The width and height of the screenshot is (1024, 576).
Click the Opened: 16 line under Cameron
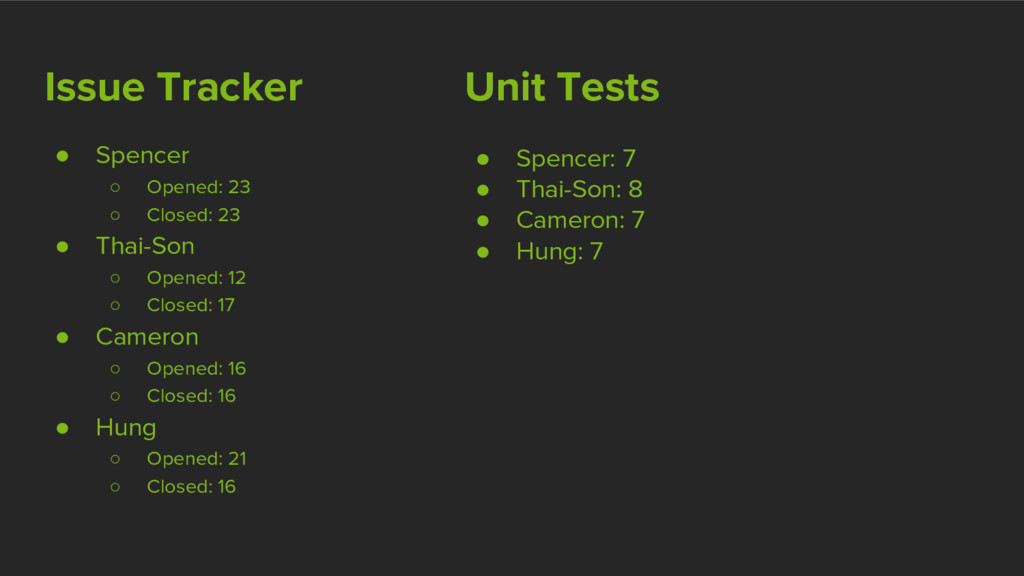click(x=196, y=369)
